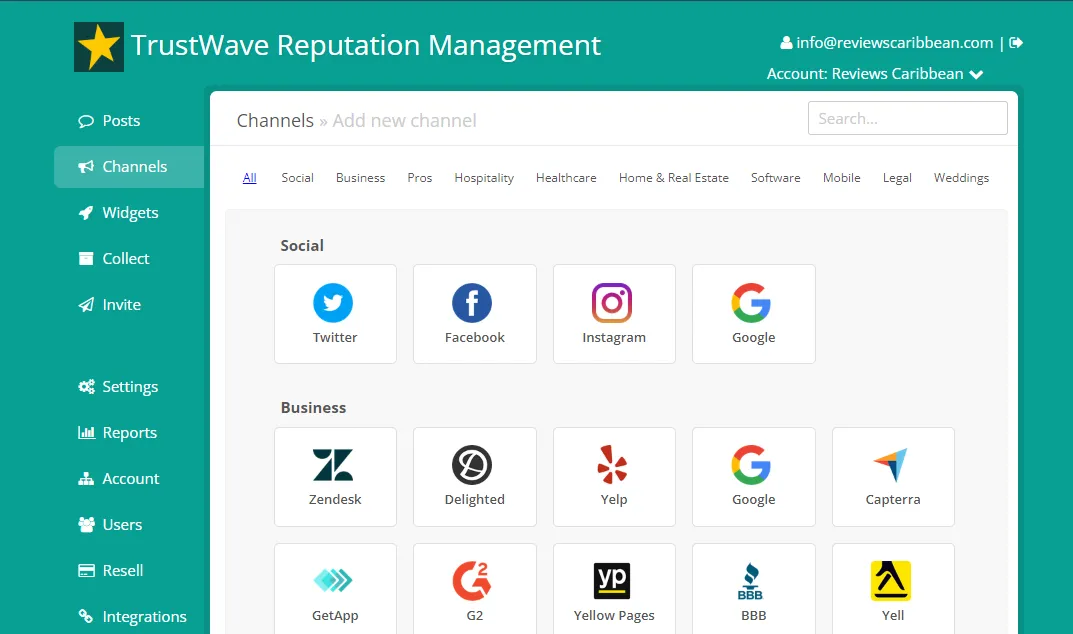The height and width of the screenshot is (634, 1073).
Task: Switch to the Mobile category
Action: pos(842,178)
